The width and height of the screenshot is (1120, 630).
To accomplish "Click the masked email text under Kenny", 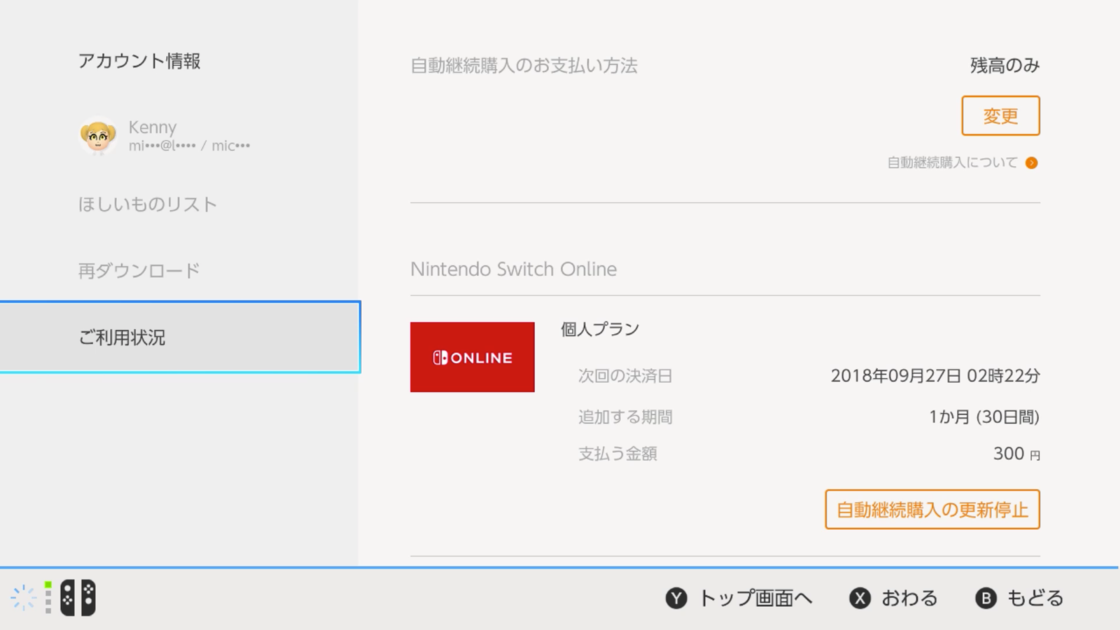I will pyautogui.click(x=189, y=146).
